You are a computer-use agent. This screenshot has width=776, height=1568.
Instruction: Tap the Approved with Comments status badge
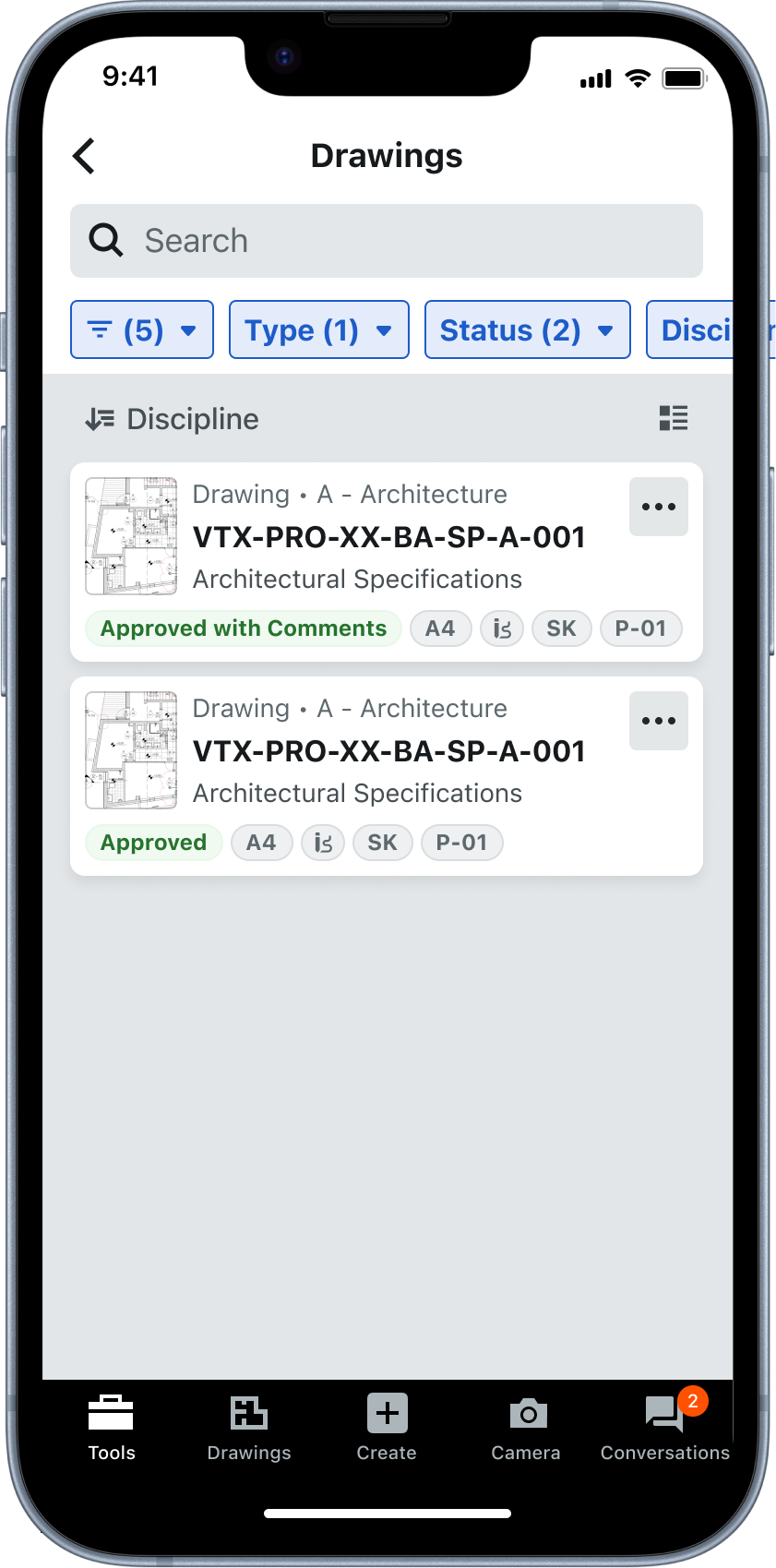pos(244,628)
